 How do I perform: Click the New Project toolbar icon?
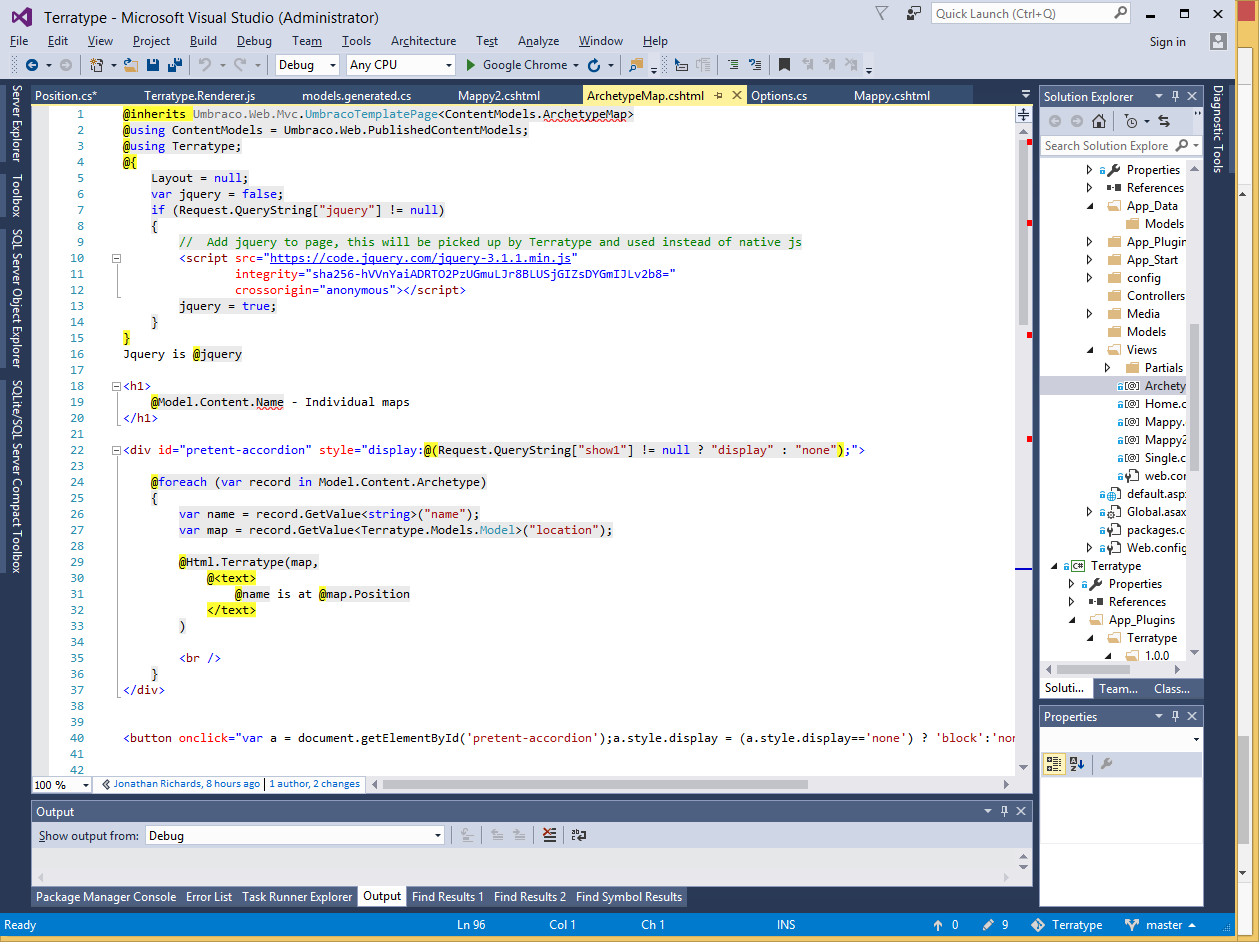tap(97, 65)
